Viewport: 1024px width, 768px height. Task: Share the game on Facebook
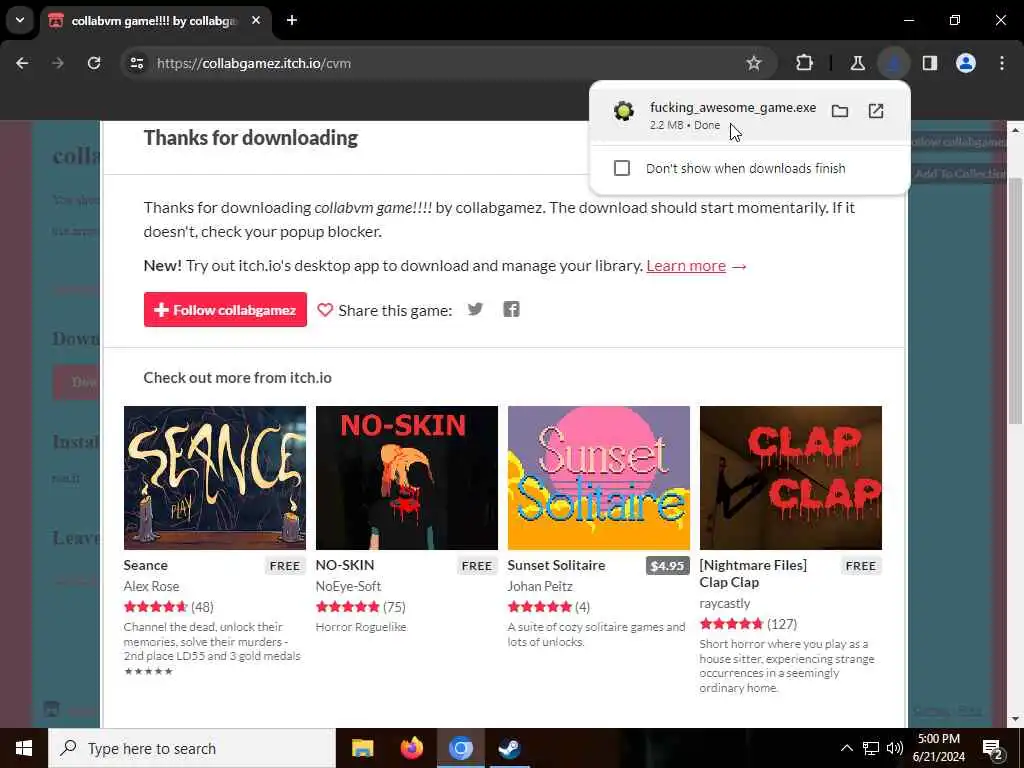[511, 310]
